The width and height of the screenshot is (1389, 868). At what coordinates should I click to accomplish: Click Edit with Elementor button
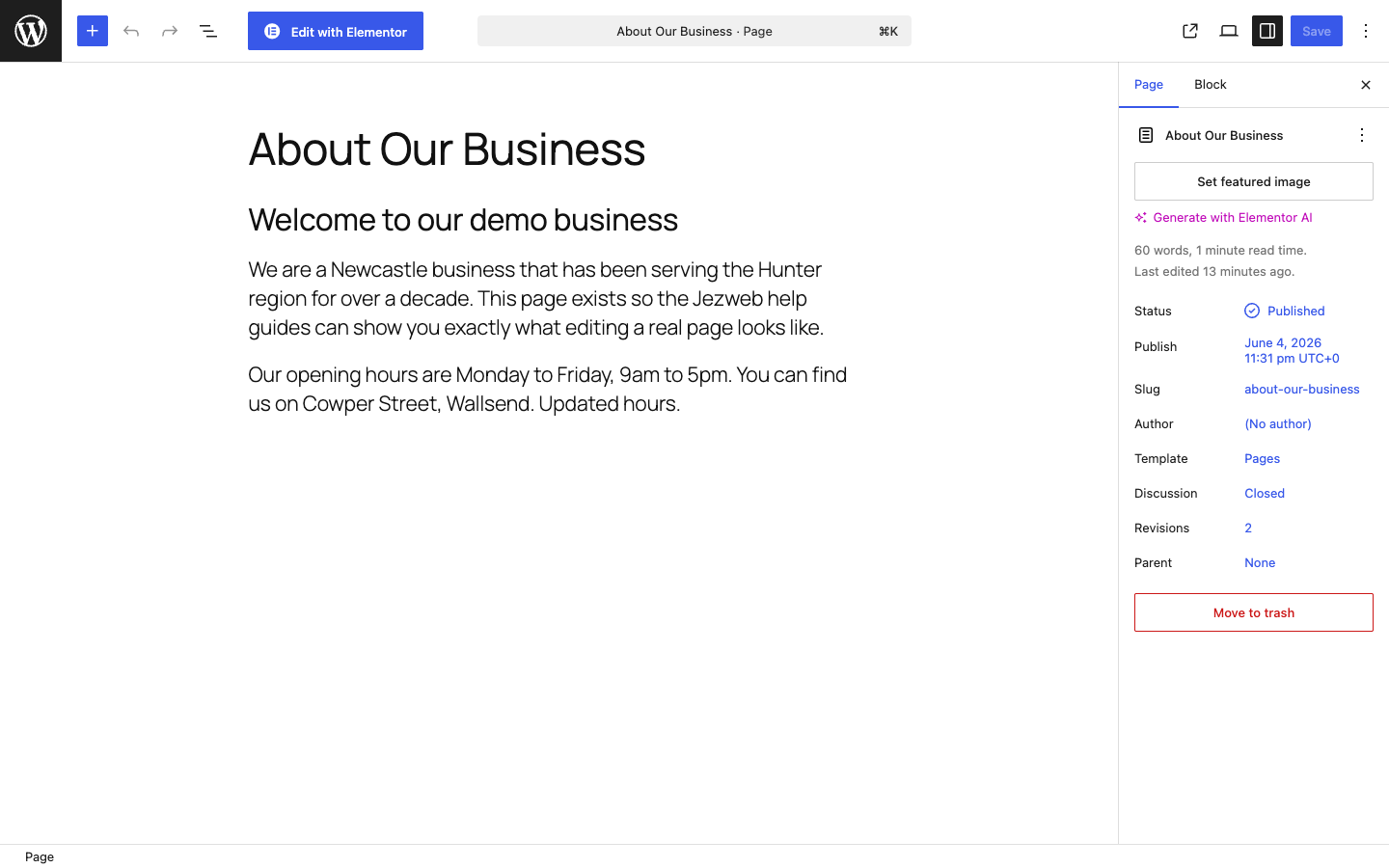(336, 31)
